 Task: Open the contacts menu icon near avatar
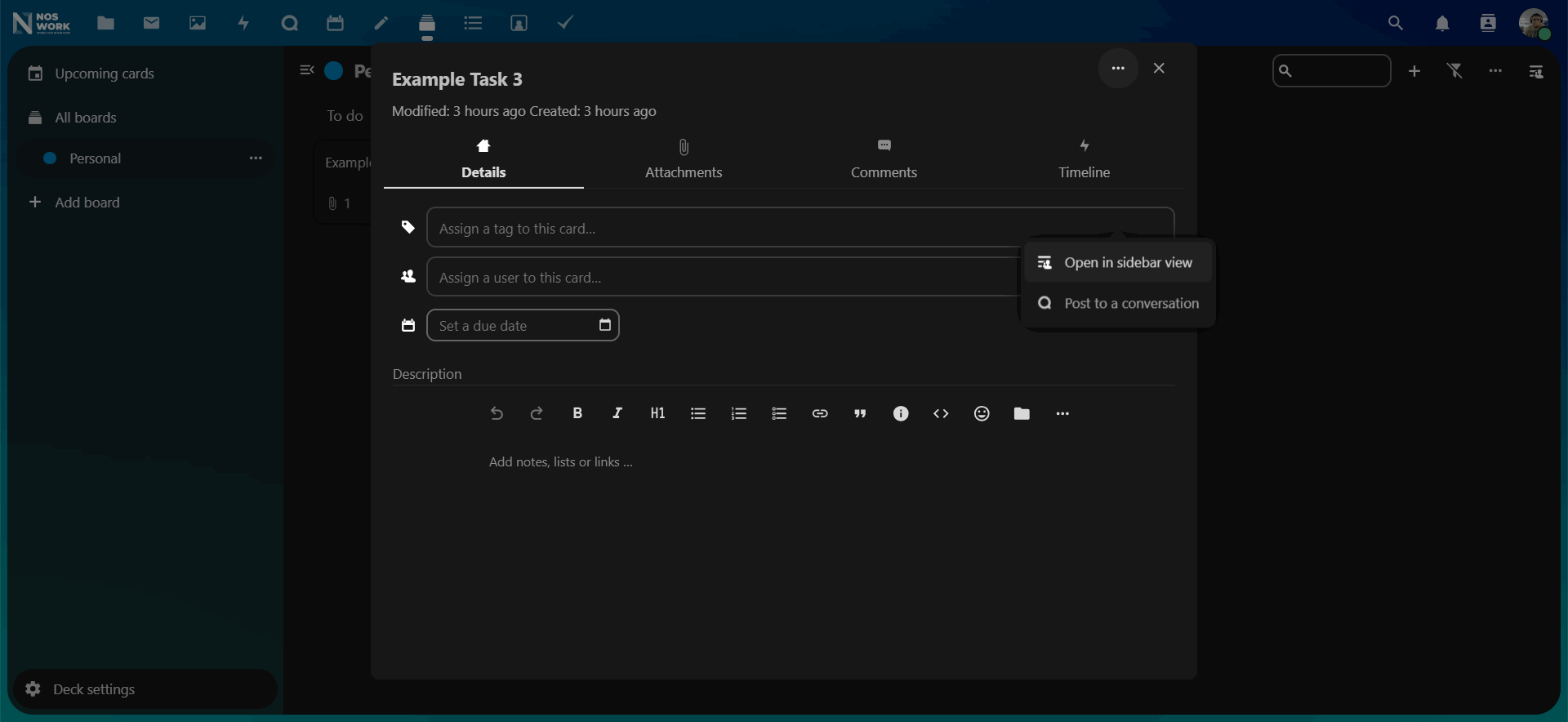pos(1488,24)
